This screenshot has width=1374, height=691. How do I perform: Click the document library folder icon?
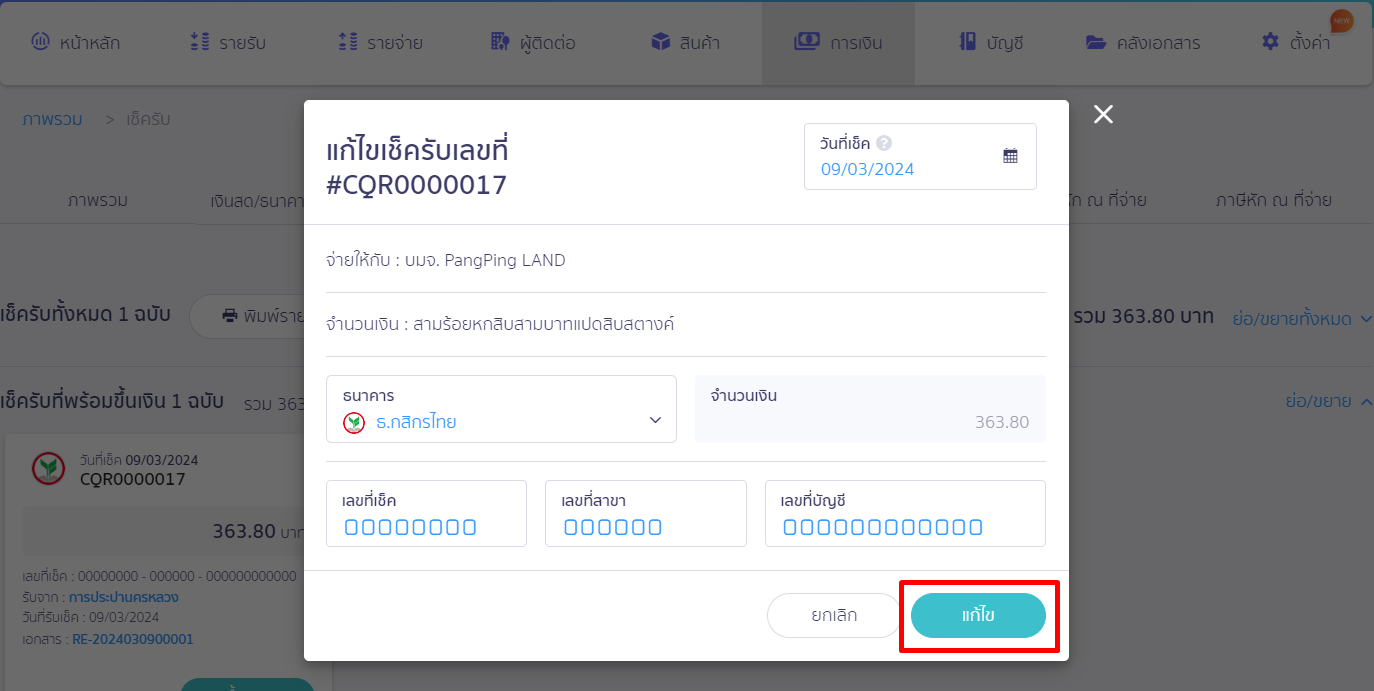(1097, 42)
